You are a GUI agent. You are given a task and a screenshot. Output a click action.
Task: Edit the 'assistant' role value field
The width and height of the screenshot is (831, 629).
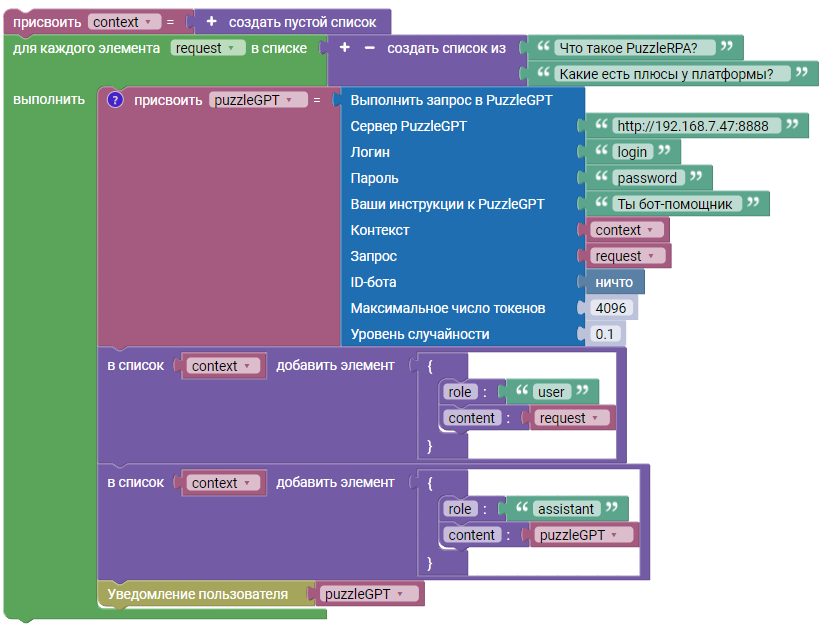(567, 509)
